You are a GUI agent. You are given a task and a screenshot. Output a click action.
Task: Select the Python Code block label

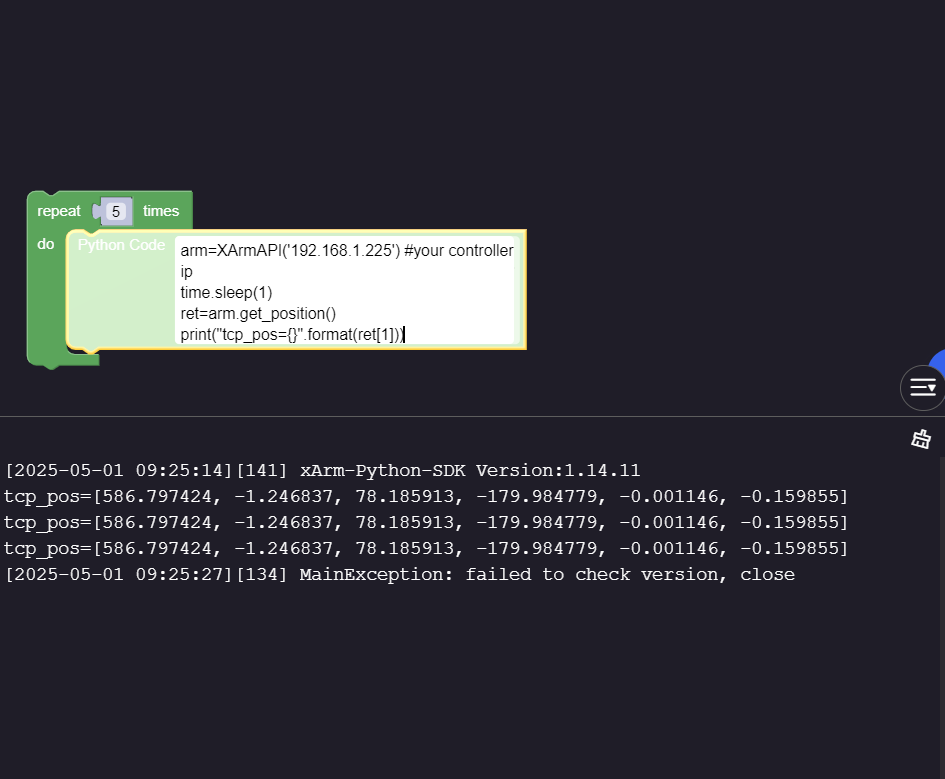click(x=121, y=245)
